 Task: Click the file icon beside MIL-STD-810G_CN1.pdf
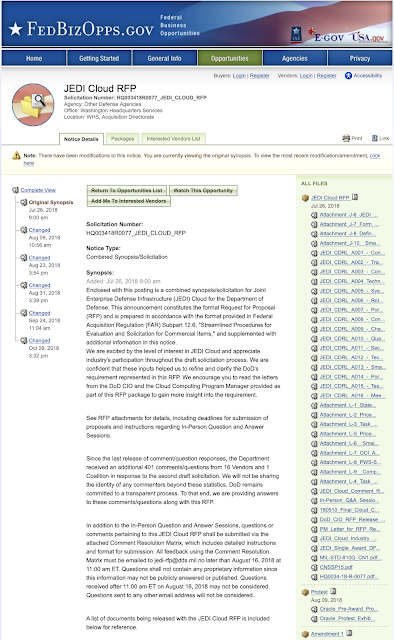pos(314,558)
